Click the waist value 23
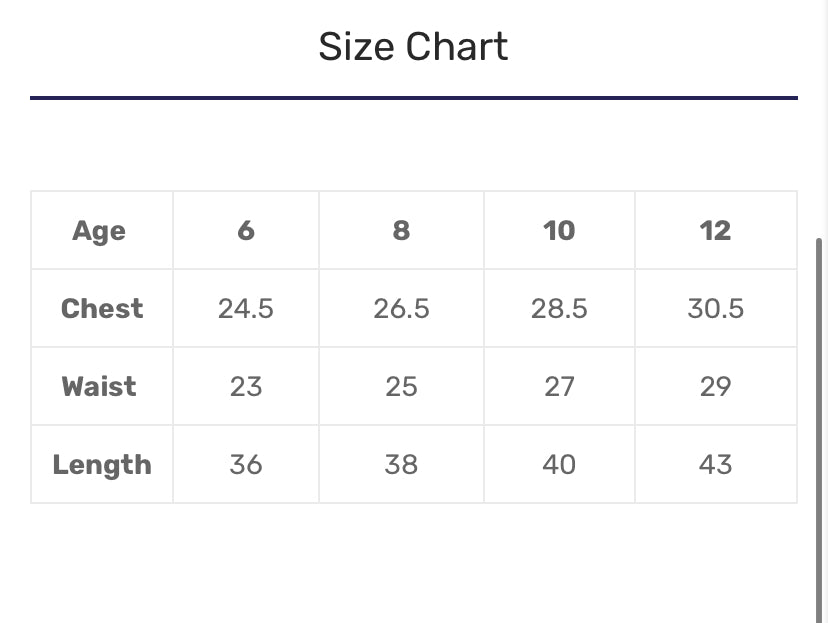The width and height of the screenshot is (828, 623). click(246, 387)
